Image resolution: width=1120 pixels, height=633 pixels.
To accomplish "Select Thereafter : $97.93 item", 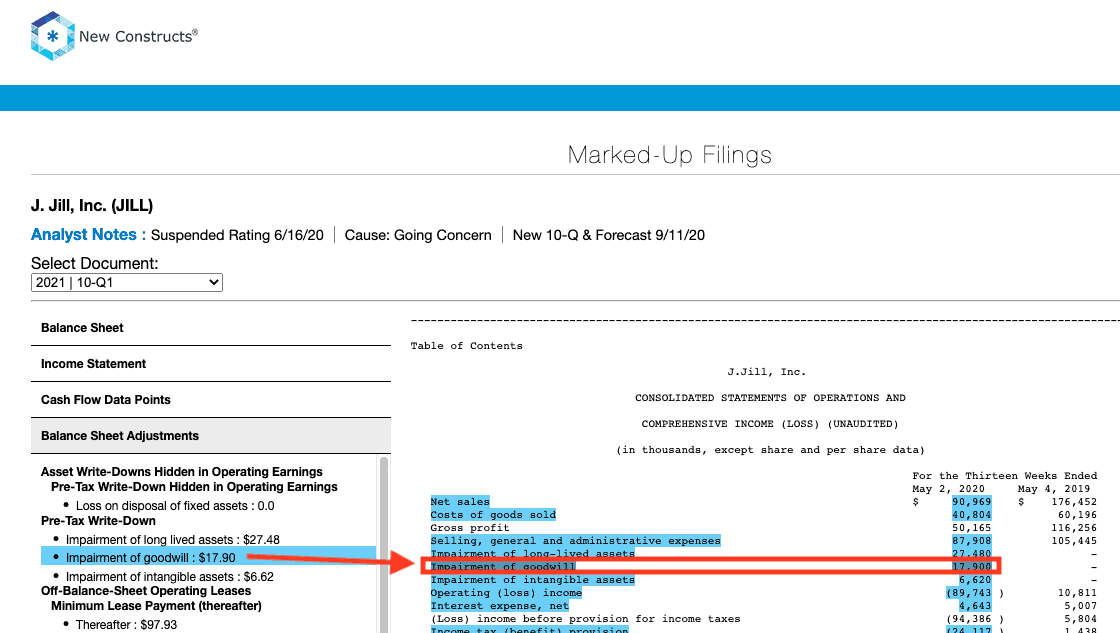I will click(126, 624).
